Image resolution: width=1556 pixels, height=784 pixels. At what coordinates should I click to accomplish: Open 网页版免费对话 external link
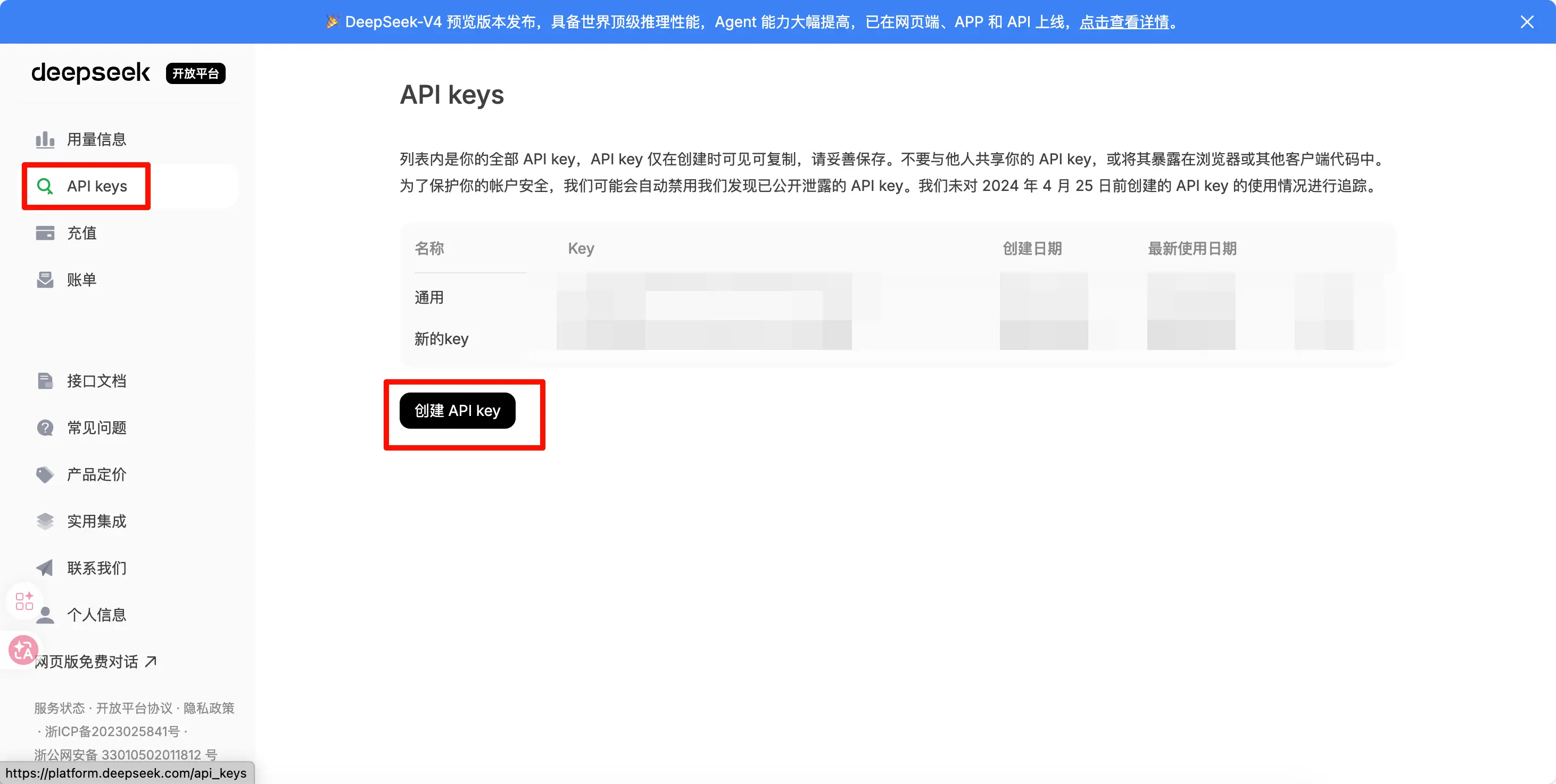tap(97, 662)
